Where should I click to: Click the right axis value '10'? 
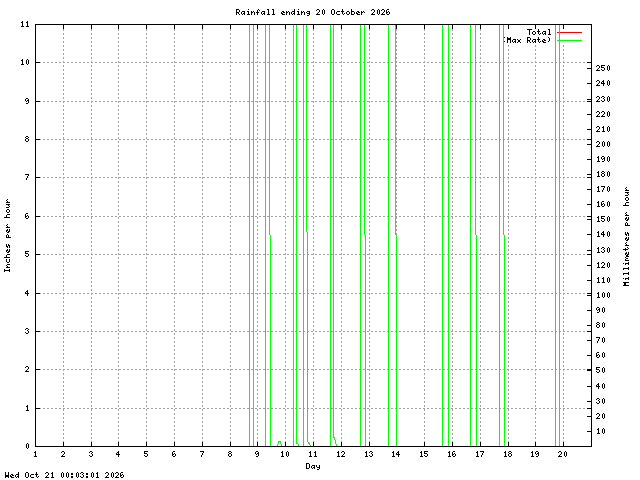tap(600, 431)
